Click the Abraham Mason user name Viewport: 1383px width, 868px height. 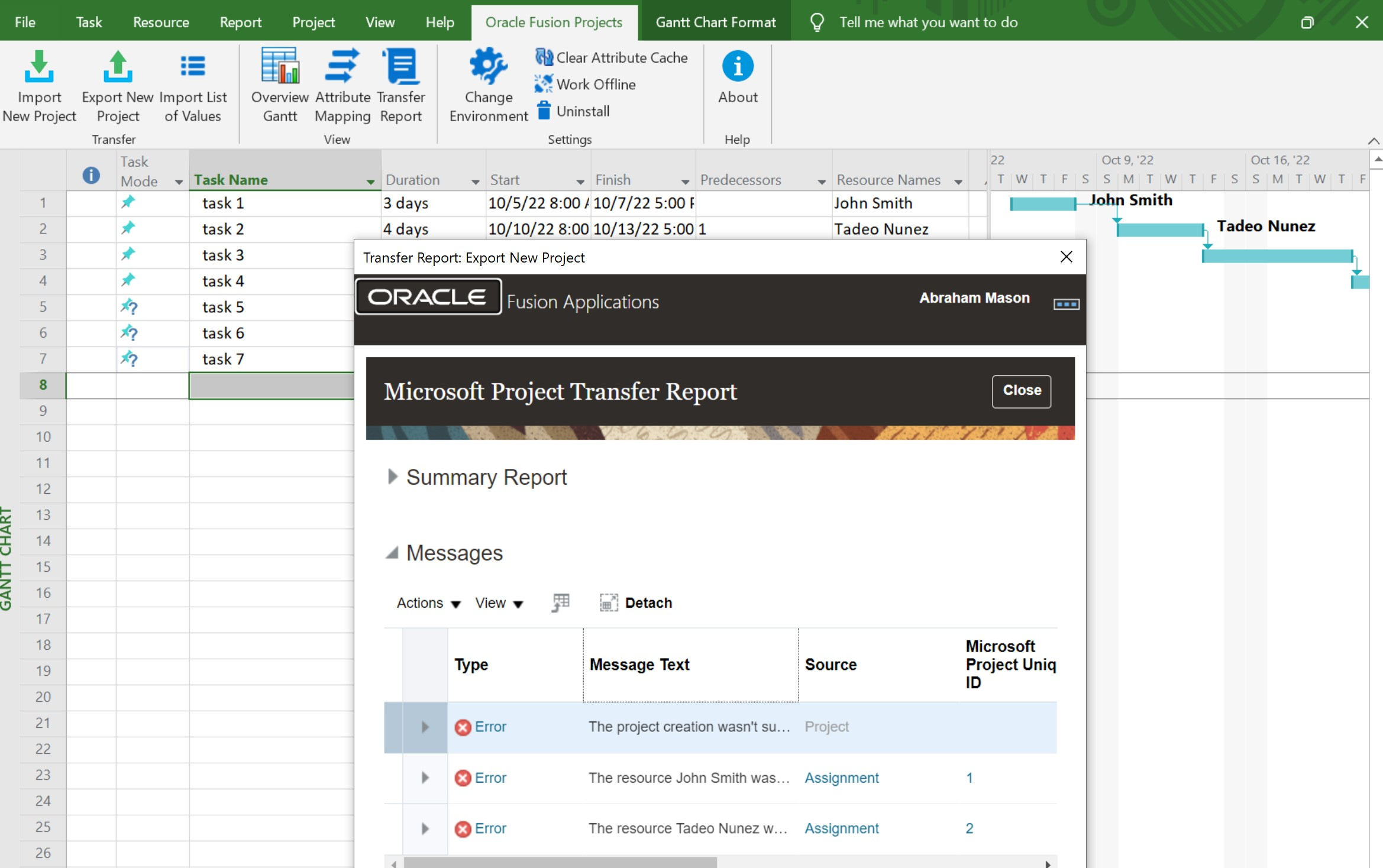tap(974, 298)
